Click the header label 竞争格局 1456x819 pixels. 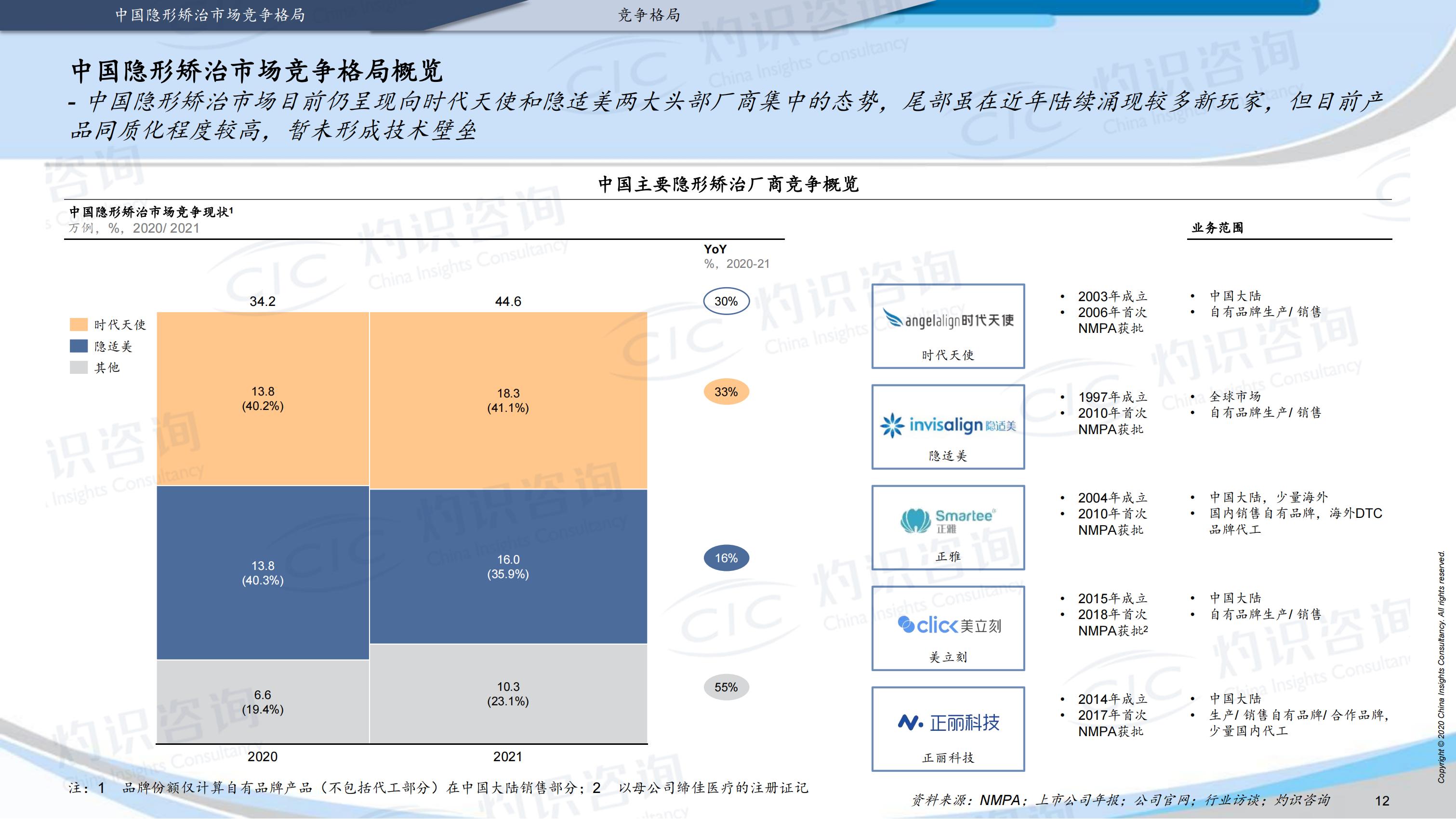[x=649, y=15]
